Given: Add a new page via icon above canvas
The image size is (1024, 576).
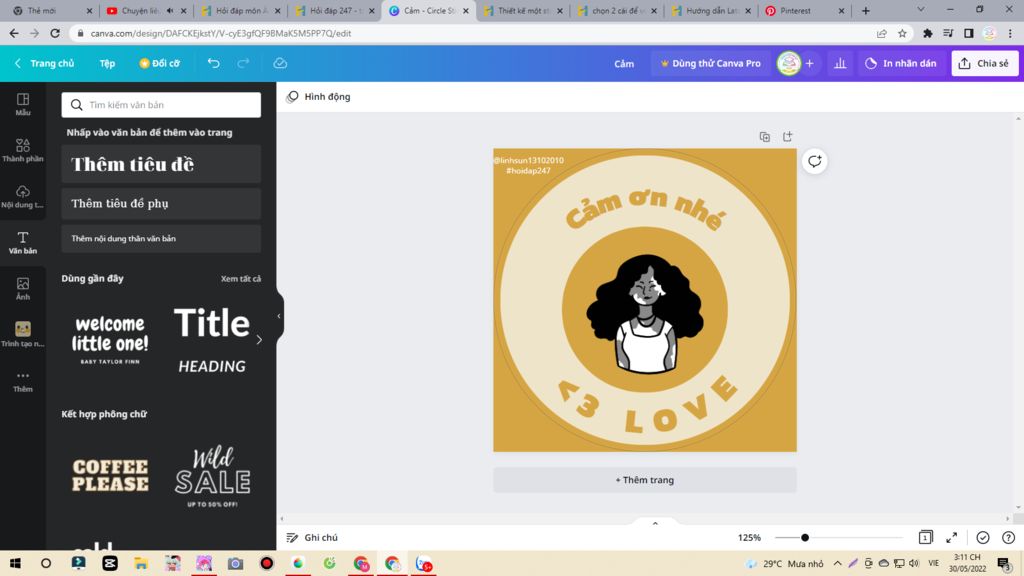Looking at the screenshot, I should pyautogui.click(x=788, y=136).
